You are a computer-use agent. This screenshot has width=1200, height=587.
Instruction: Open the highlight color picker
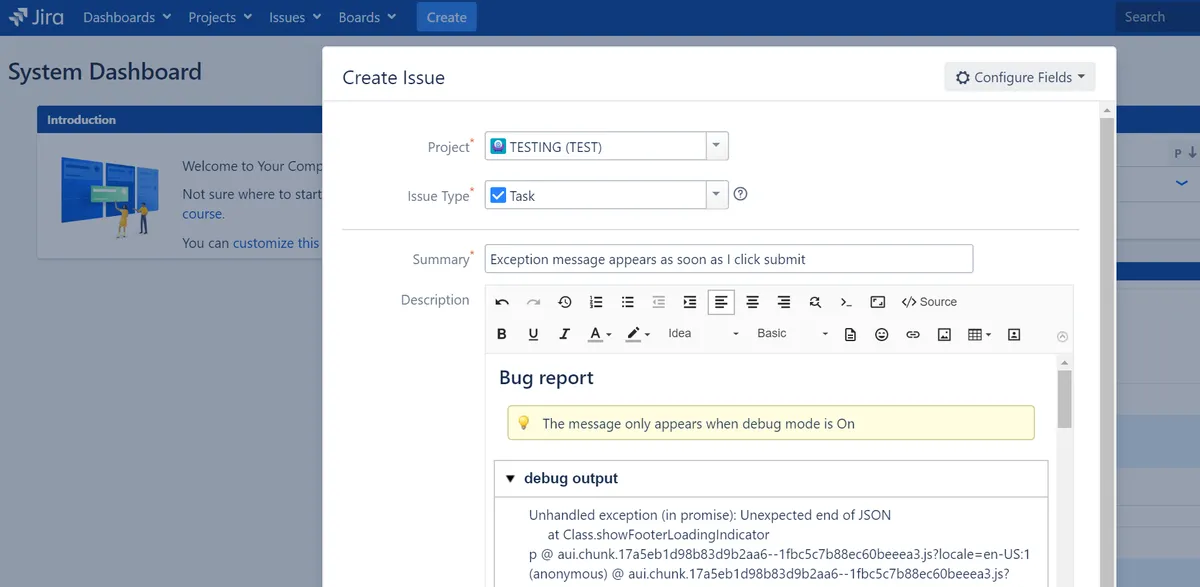tap(638, 334)
